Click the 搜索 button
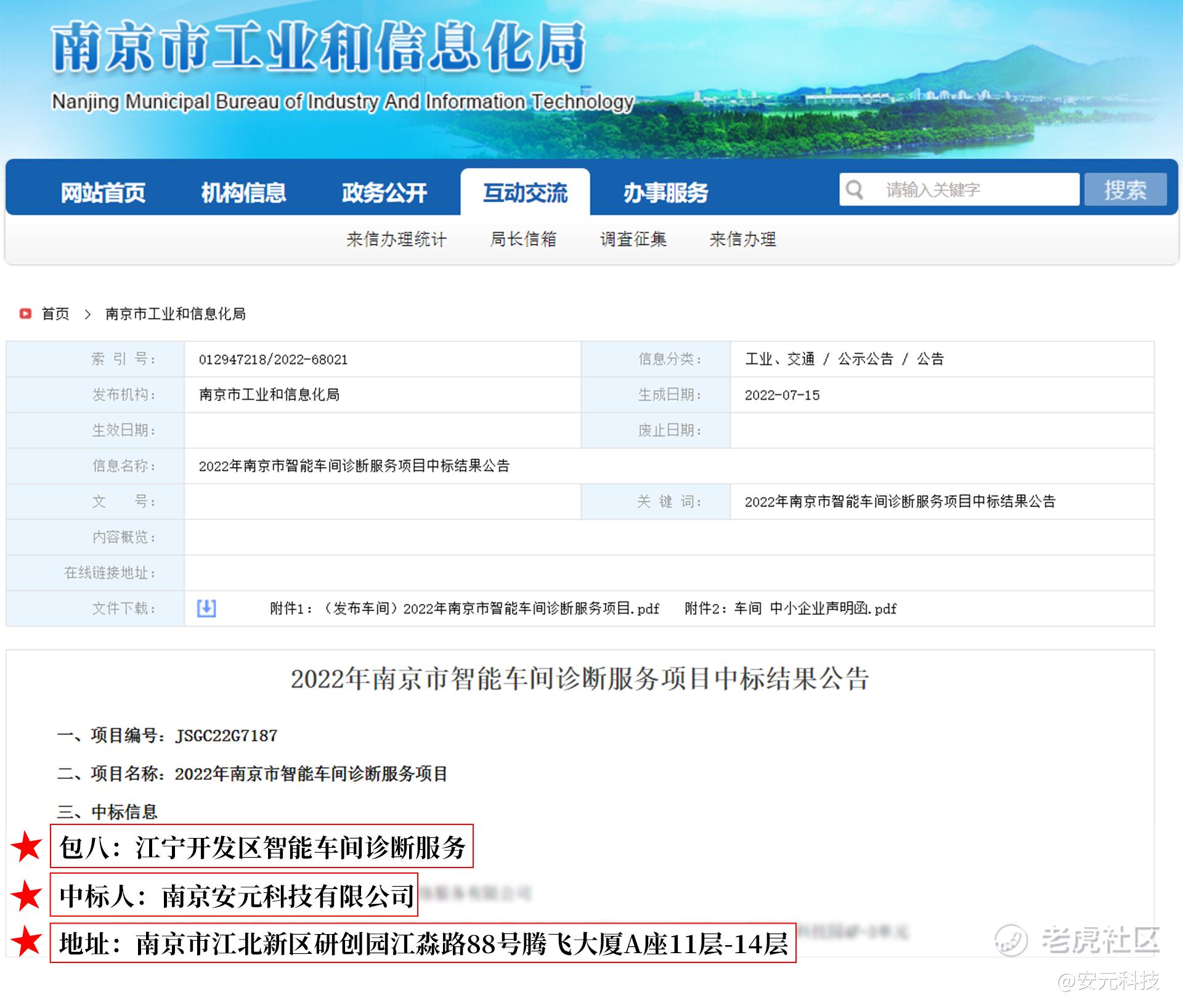Image resolution: width=1183 pixels, height=1008 pixels. point(1126,189)
